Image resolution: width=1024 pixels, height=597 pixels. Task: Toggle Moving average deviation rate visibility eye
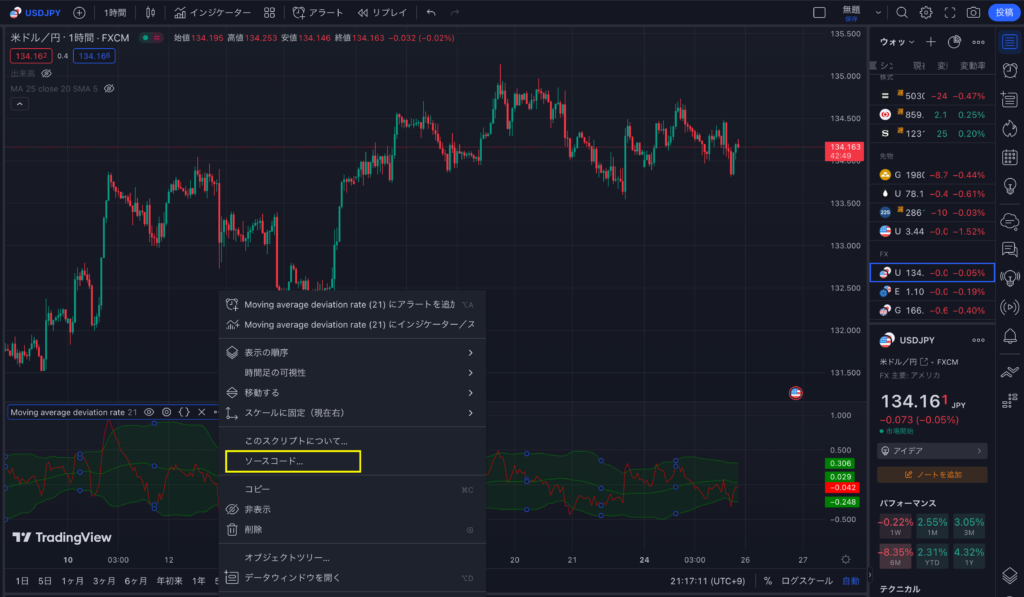[149, 412]
